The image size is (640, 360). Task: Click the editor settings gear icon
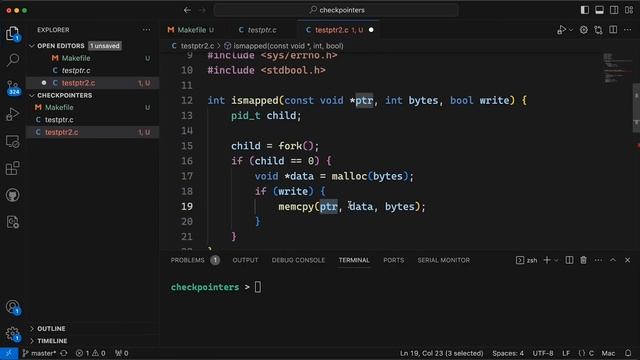584,30
